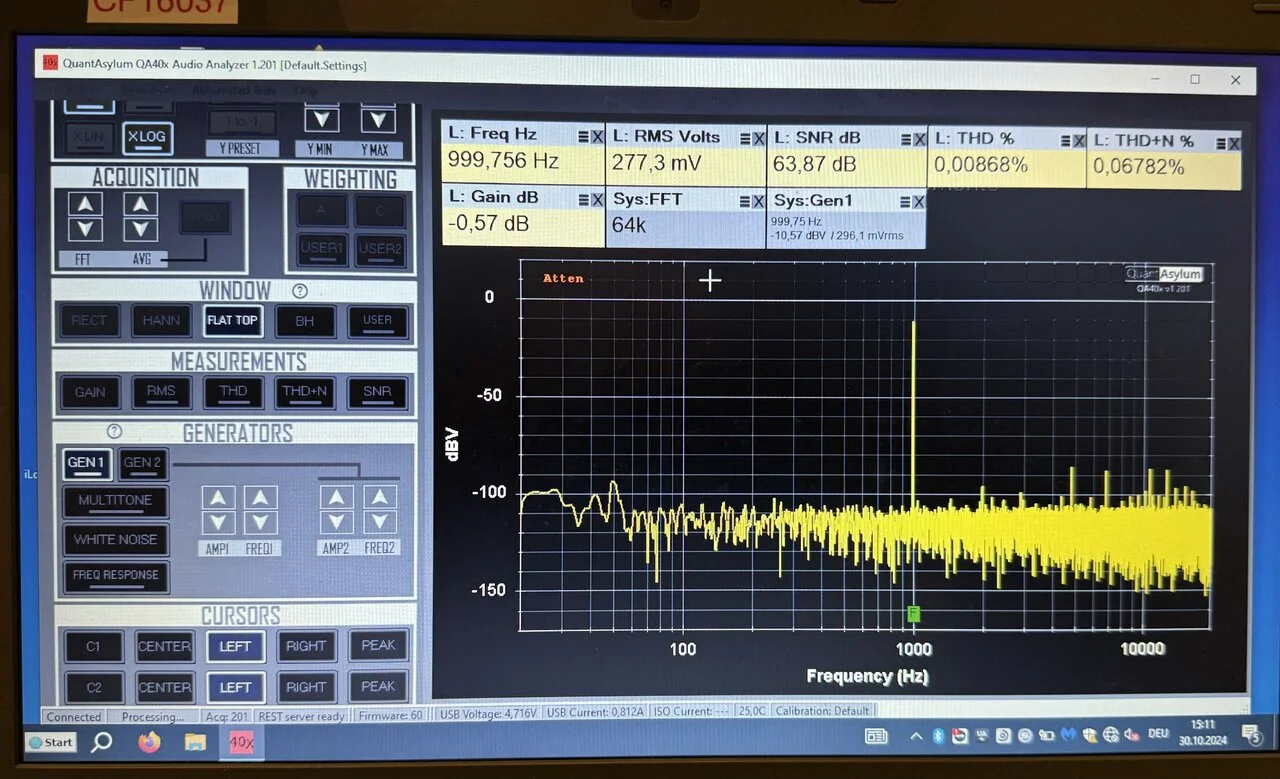Viewport: 1280px width, 779px height.
Task: Lower Y MAX using the down arrow
Action: point(378,121)
